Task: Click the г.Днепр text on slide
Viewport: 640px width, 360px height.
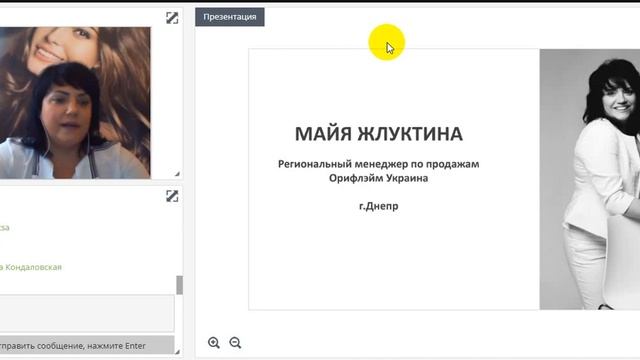Action: coord(379,206)
